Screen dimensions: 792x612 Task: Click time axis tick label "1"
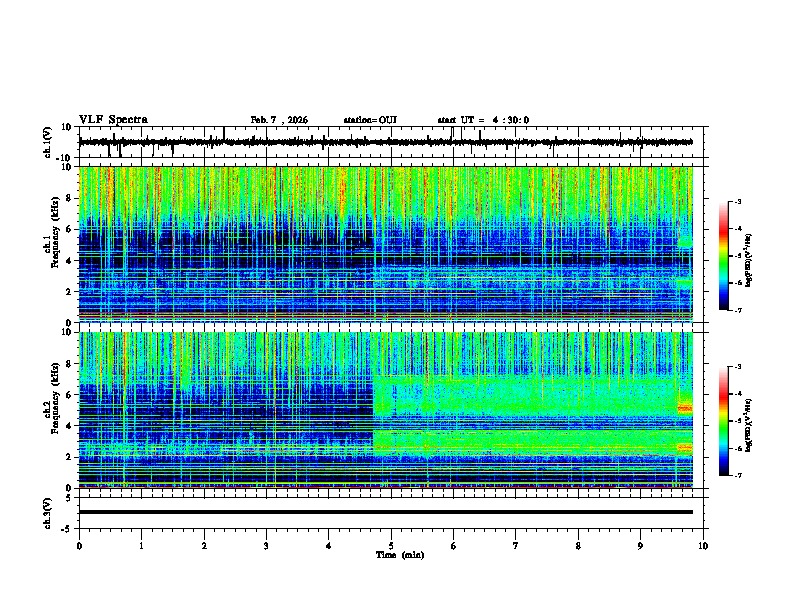(x=141, y=546)
